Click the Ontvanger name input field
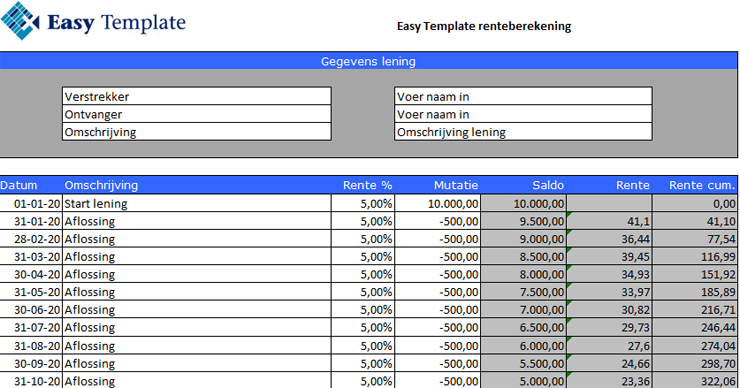 [x=523, y=114]
